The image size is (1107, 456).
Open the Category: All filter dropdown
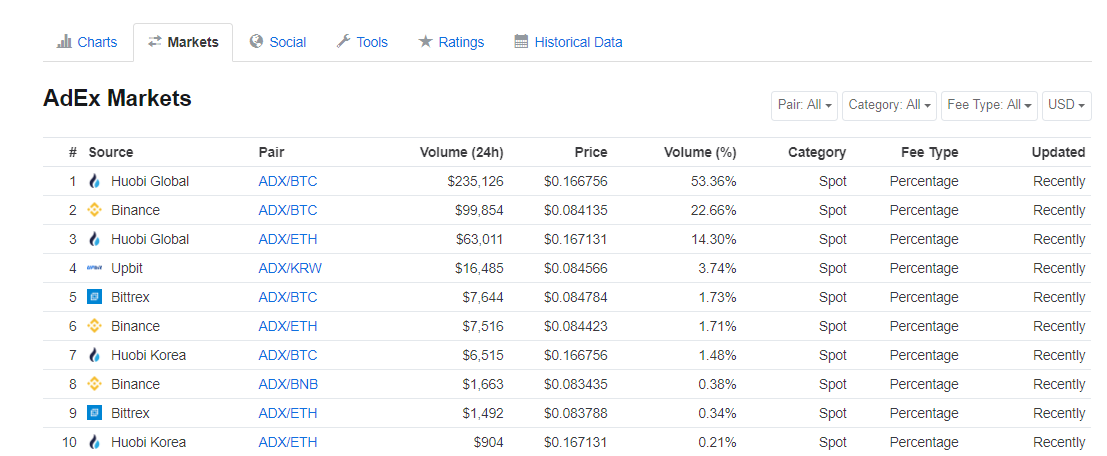click(890, 105)
